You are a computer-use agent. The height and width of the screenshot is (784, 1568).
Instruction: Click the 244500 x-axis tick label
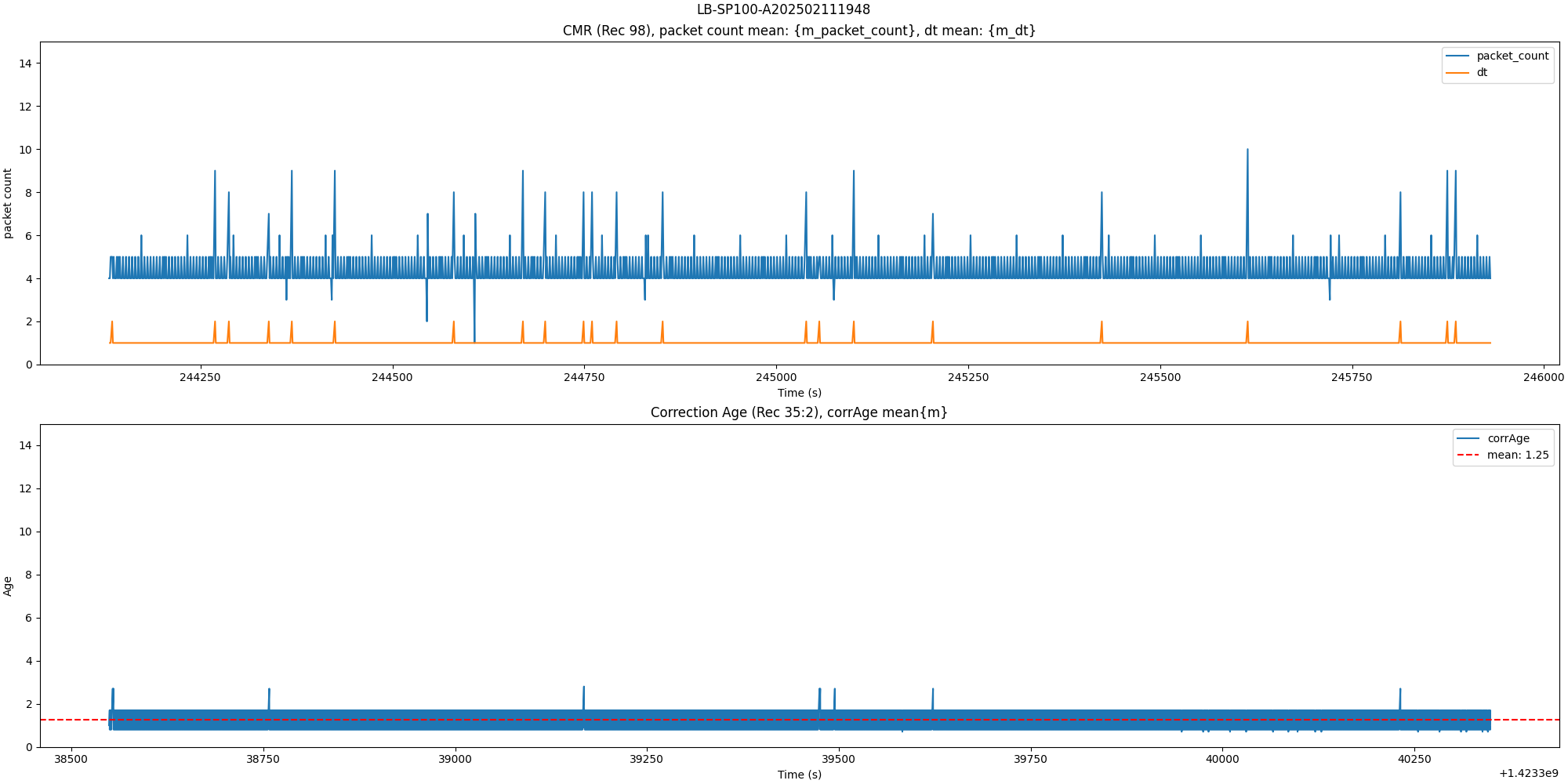click(x=392, y=377)
